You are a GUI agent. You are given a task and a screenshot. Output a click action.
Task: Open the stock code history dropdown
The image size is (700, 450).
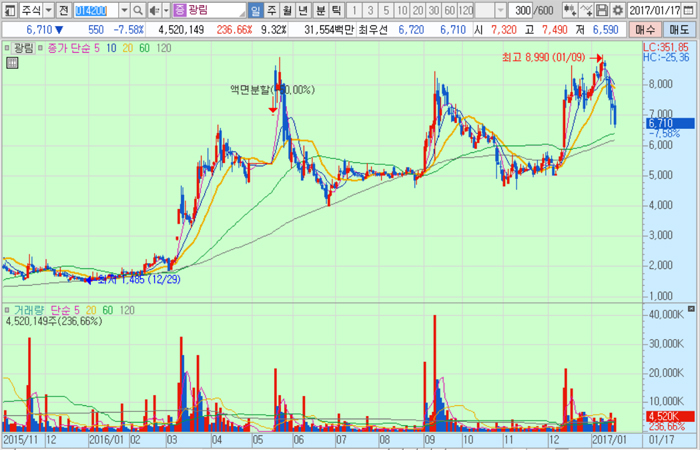tap(124, 10)
